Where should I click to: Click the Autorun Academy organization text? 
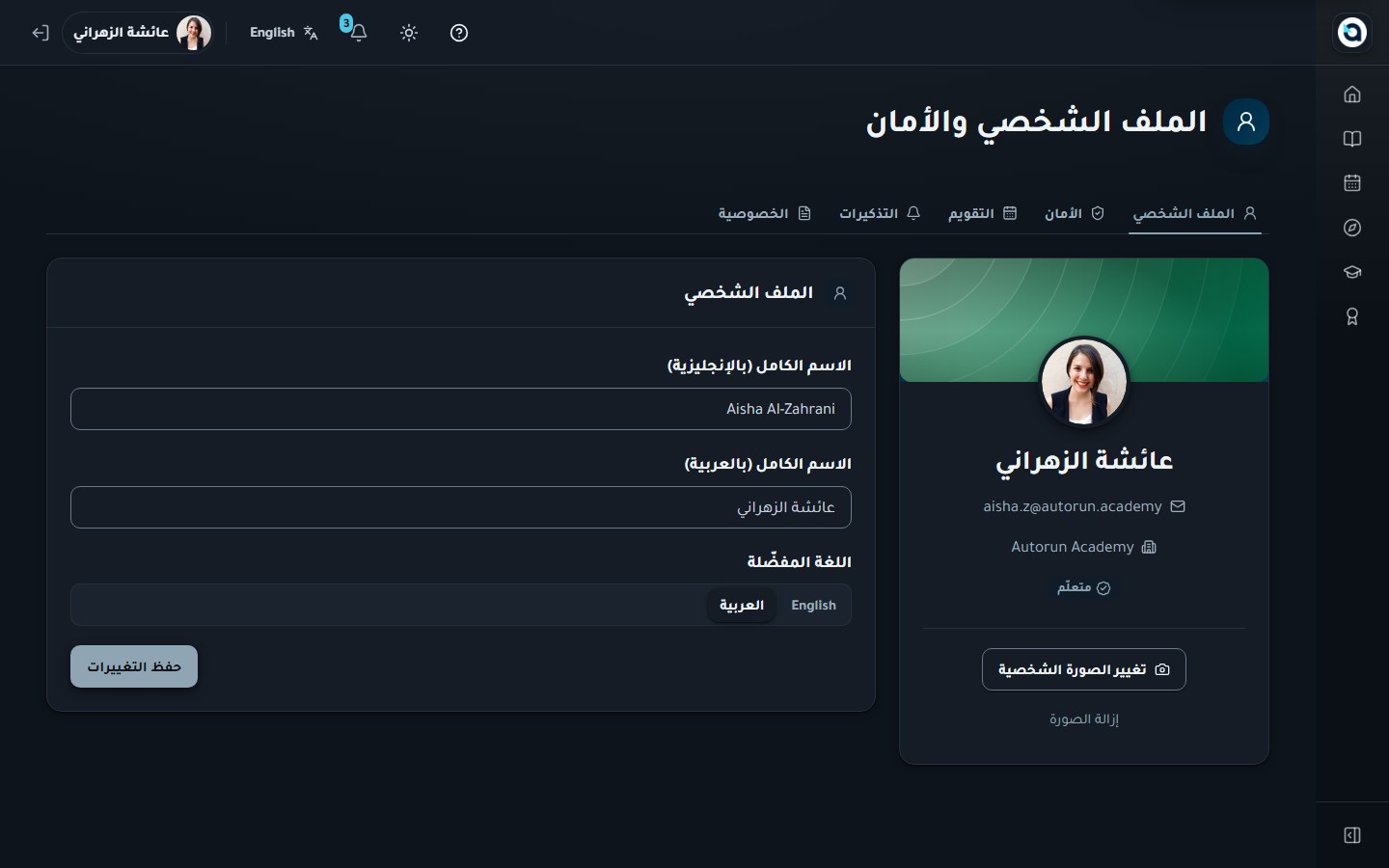1073,547
